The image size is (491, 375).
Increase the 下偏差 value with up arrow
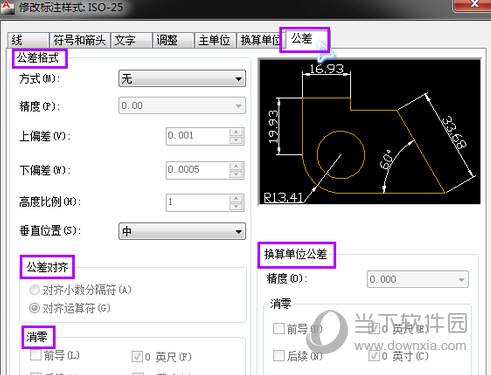tap(236, 166)
